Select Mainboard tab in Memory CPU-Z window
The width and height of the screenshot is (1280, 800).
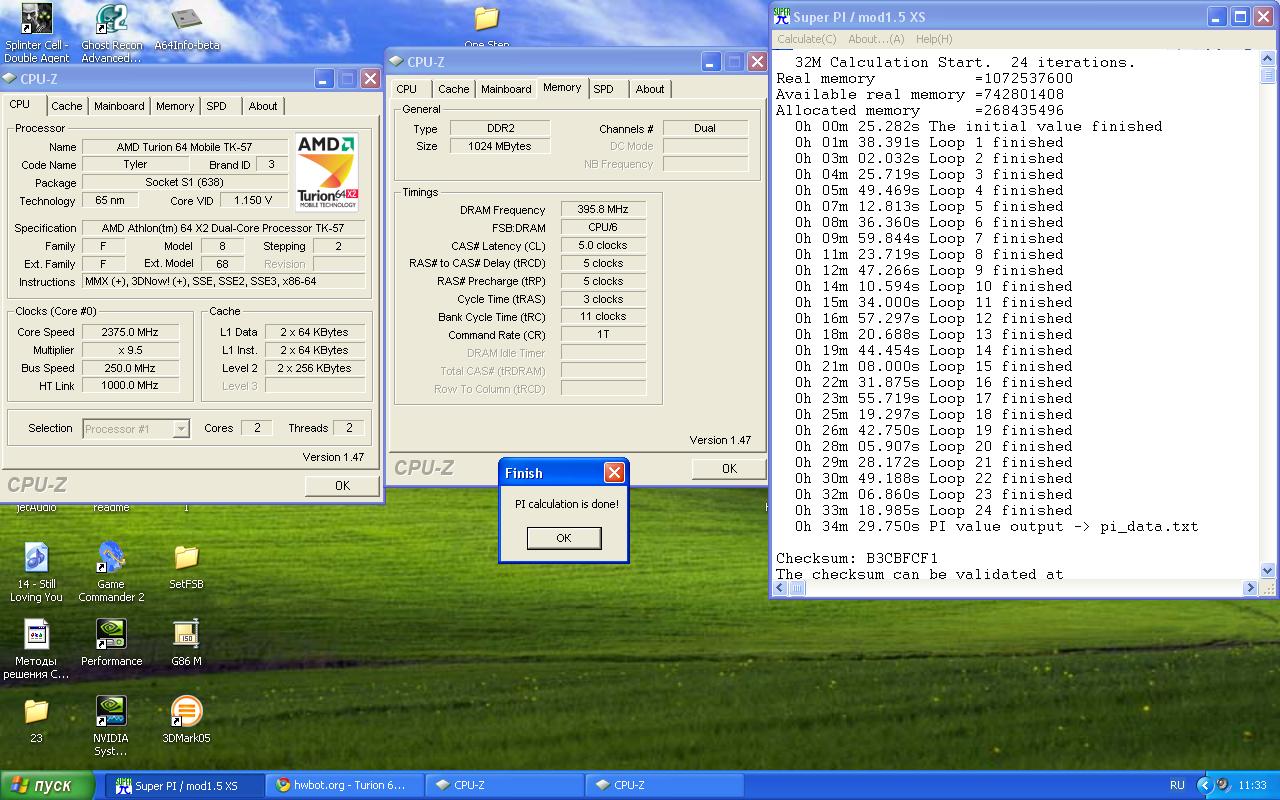click(x=506, y=89)
